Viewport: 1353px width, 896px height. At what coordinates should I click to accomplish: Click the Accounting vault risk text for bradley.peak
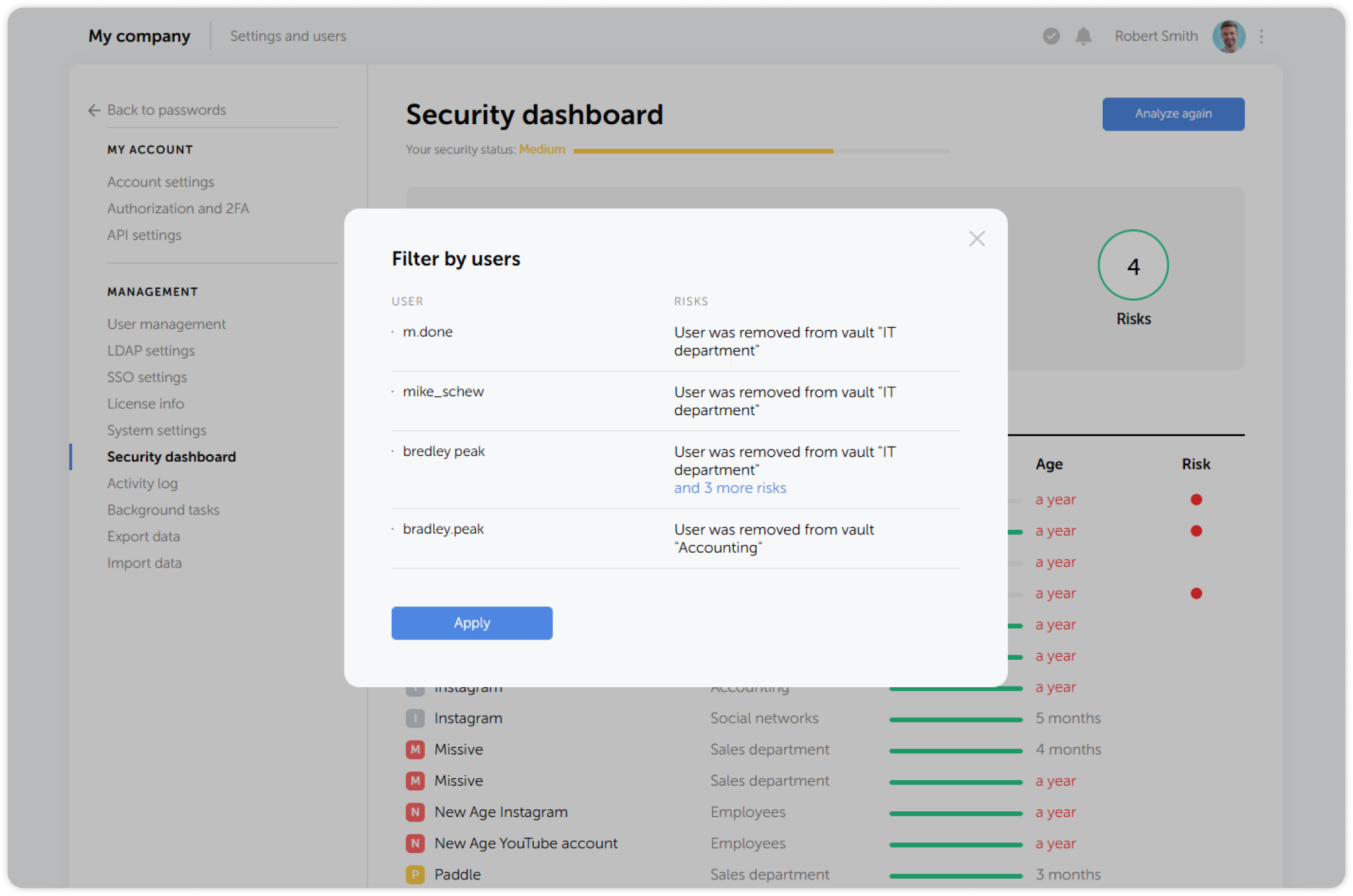pos(774,539)
